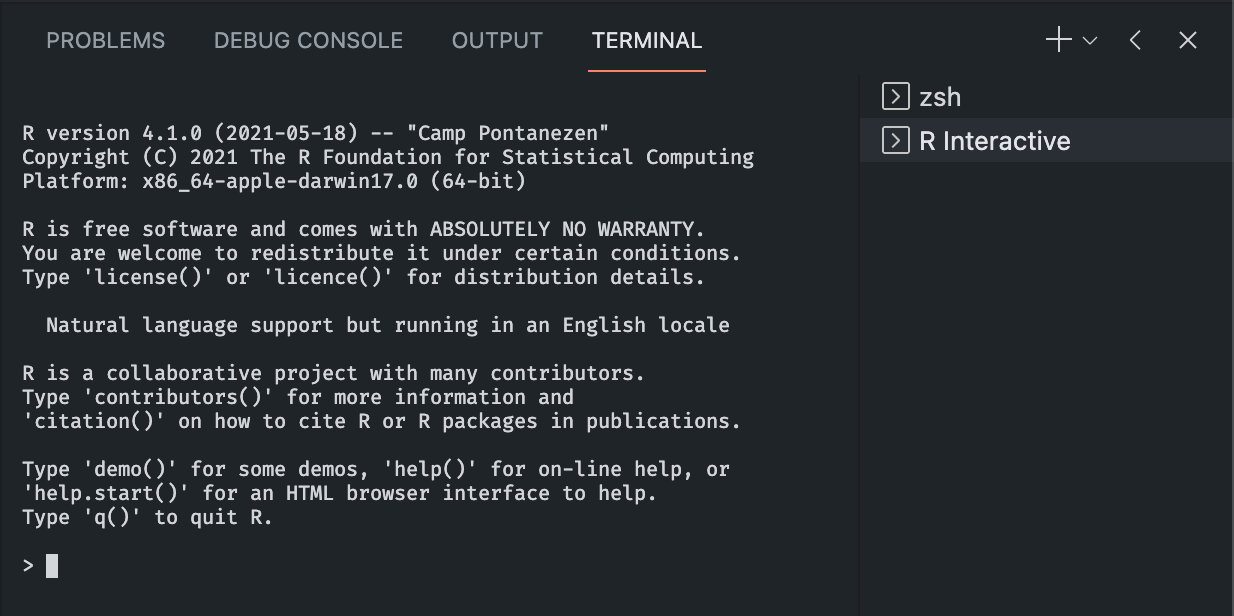Select the TERMINAL tab
The height and width of the screenshot is (616, 1234).
pyautogui.click(x=647, y=41)
